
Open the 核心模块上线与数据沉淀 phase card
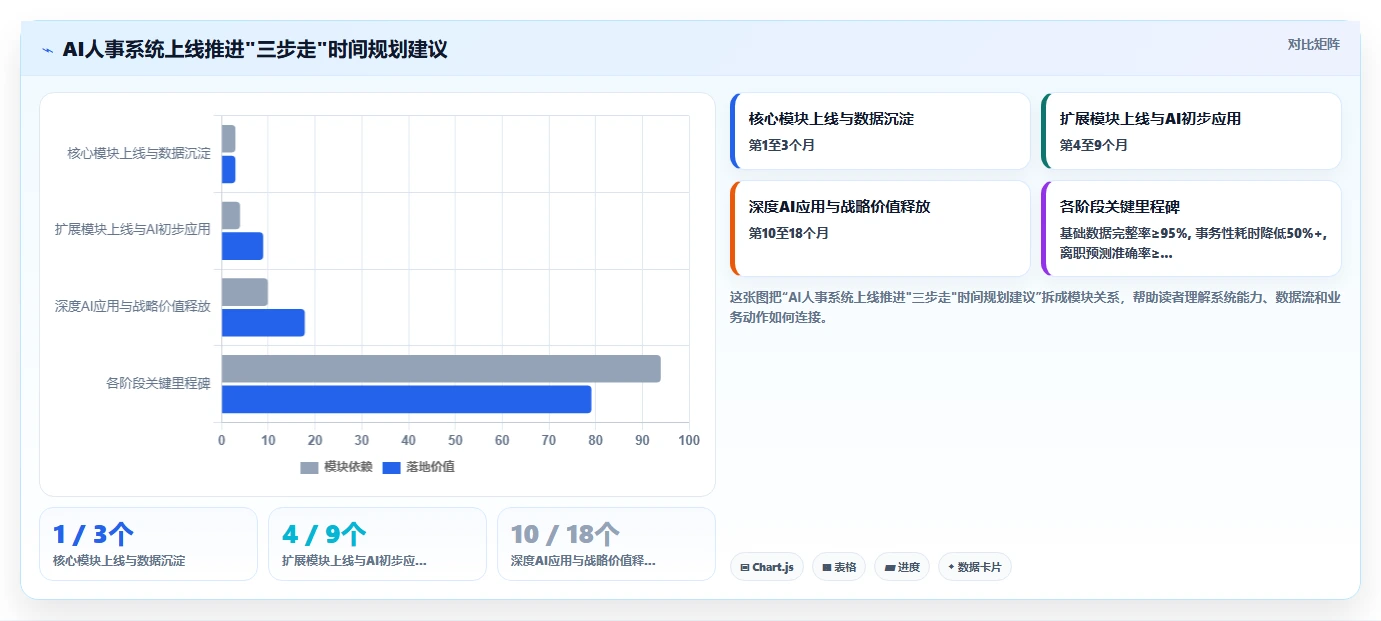point(880,131)
